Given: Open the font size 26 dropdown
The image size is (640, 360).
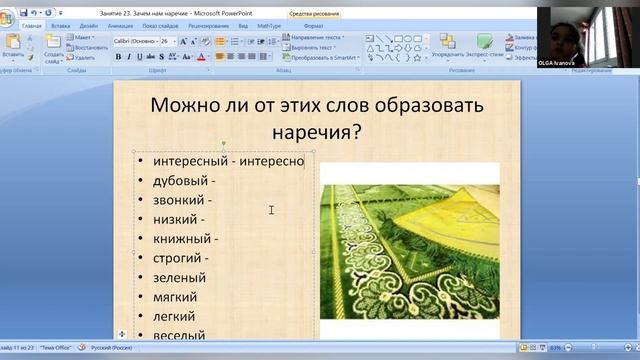Looking at the screenshot, I should point(174,41).
